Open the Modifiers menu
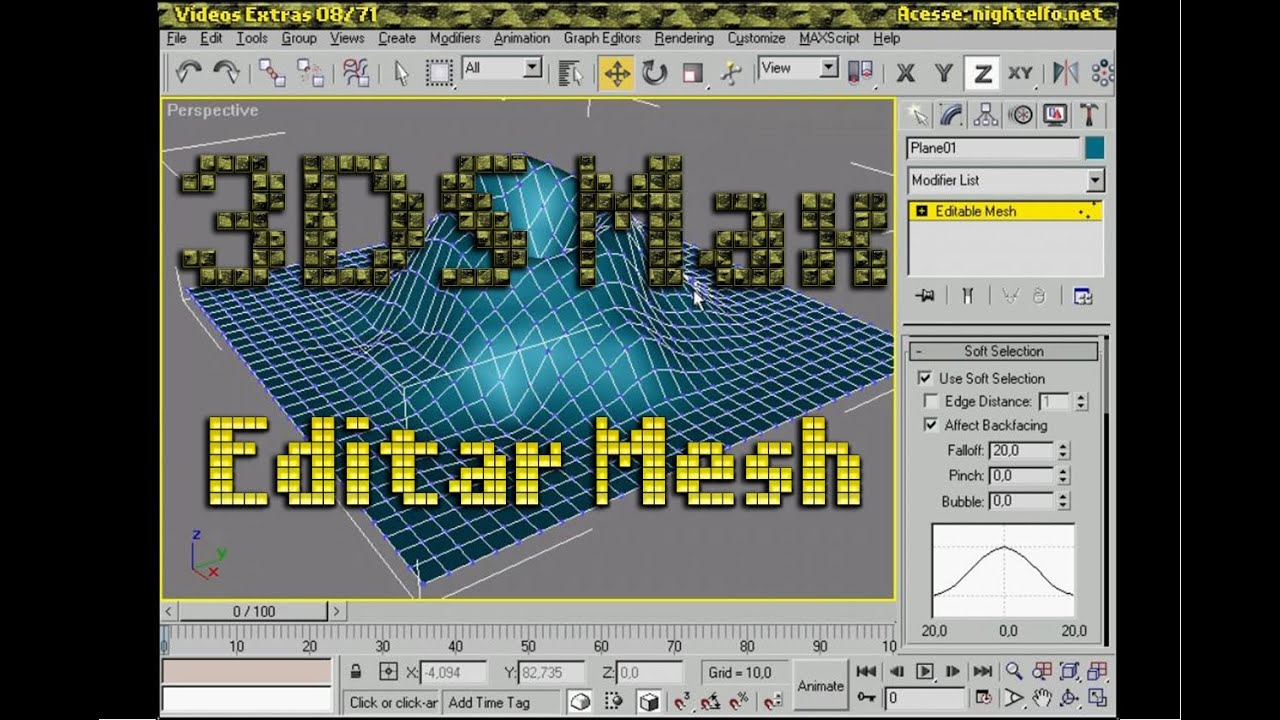This screenshot has width=1280, height=720. pos(455,38)
